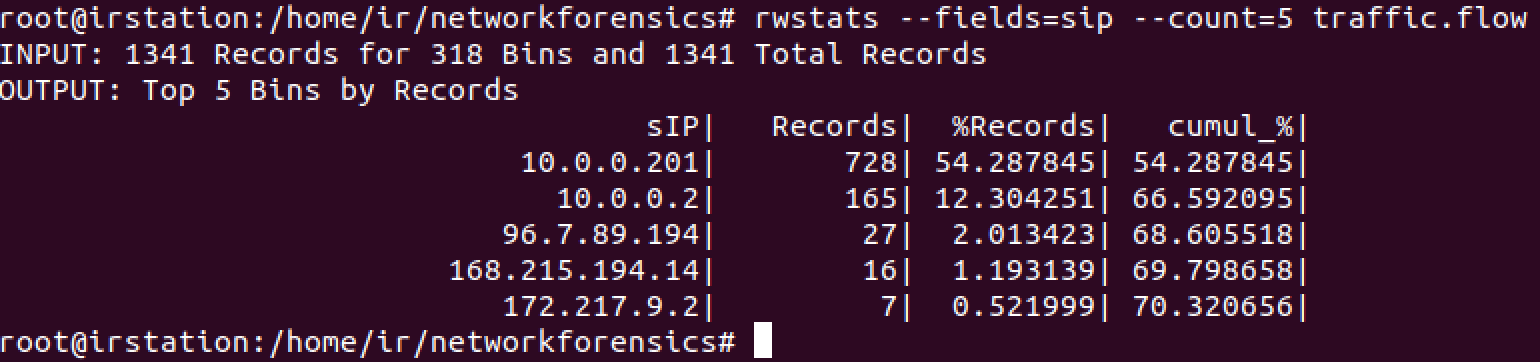Image resolution: width=1540 pixels, height=362 pixels.
Task: Click the --count=5 argument
Action: pos(1213,19)
